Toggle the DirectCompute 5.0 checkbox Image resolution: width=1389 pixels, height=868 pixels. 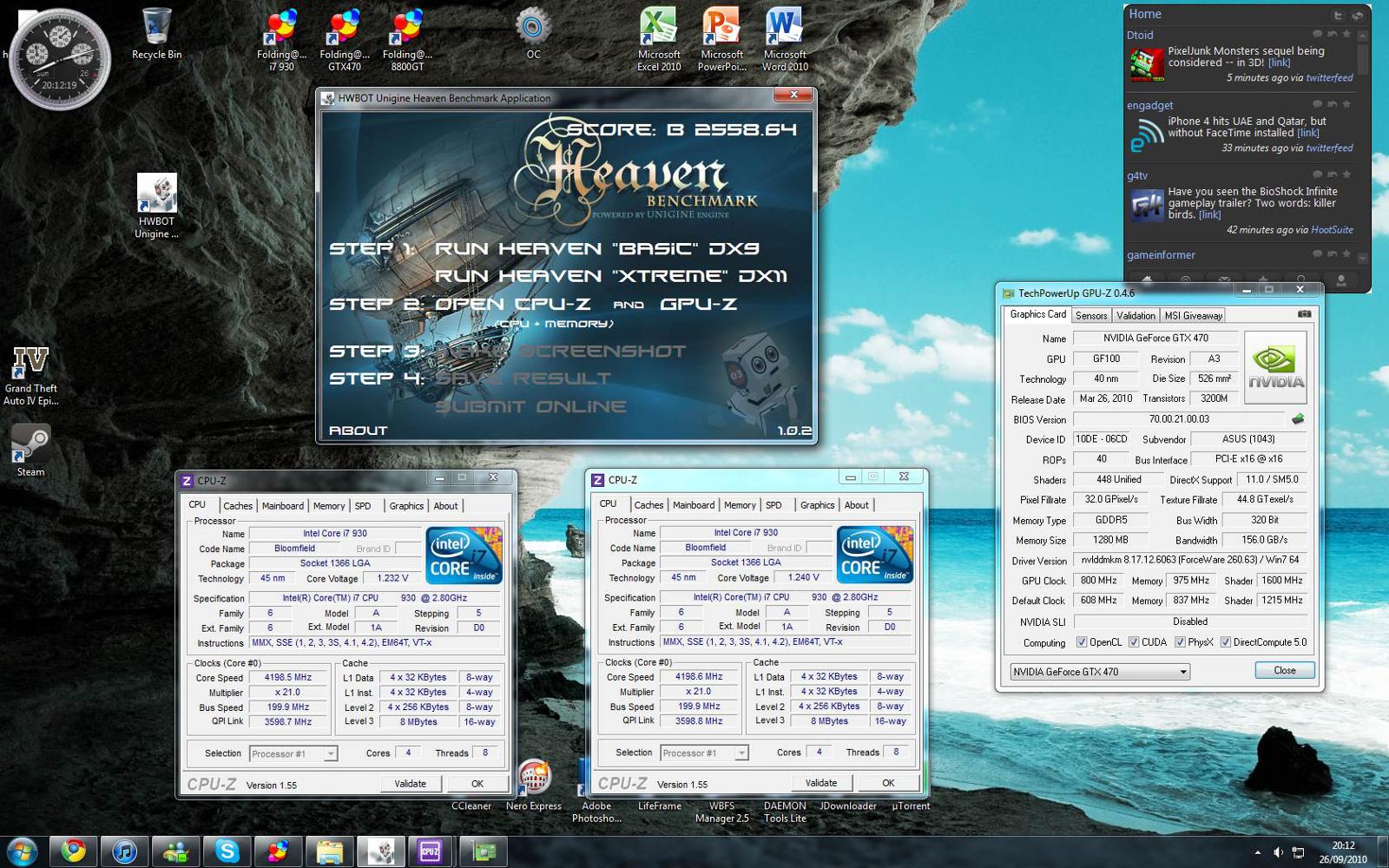point(1226,642)
